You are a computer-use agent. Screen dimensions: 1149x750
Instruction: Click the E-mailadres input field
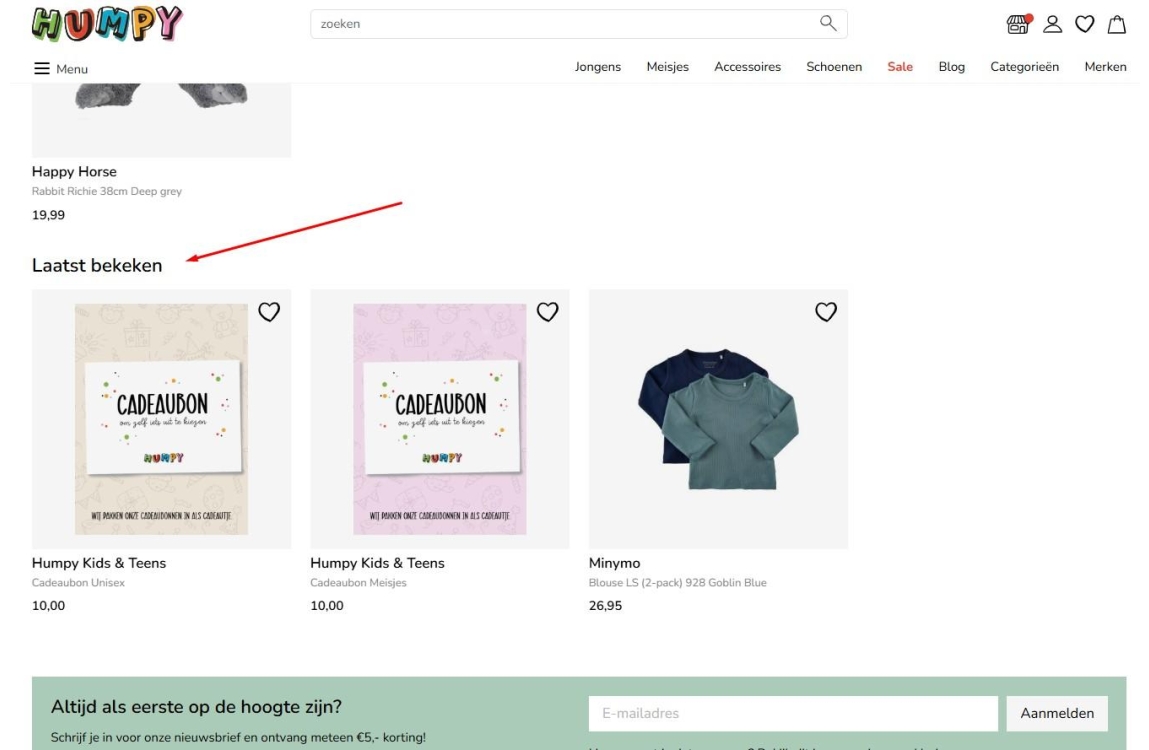click(792, 713)
